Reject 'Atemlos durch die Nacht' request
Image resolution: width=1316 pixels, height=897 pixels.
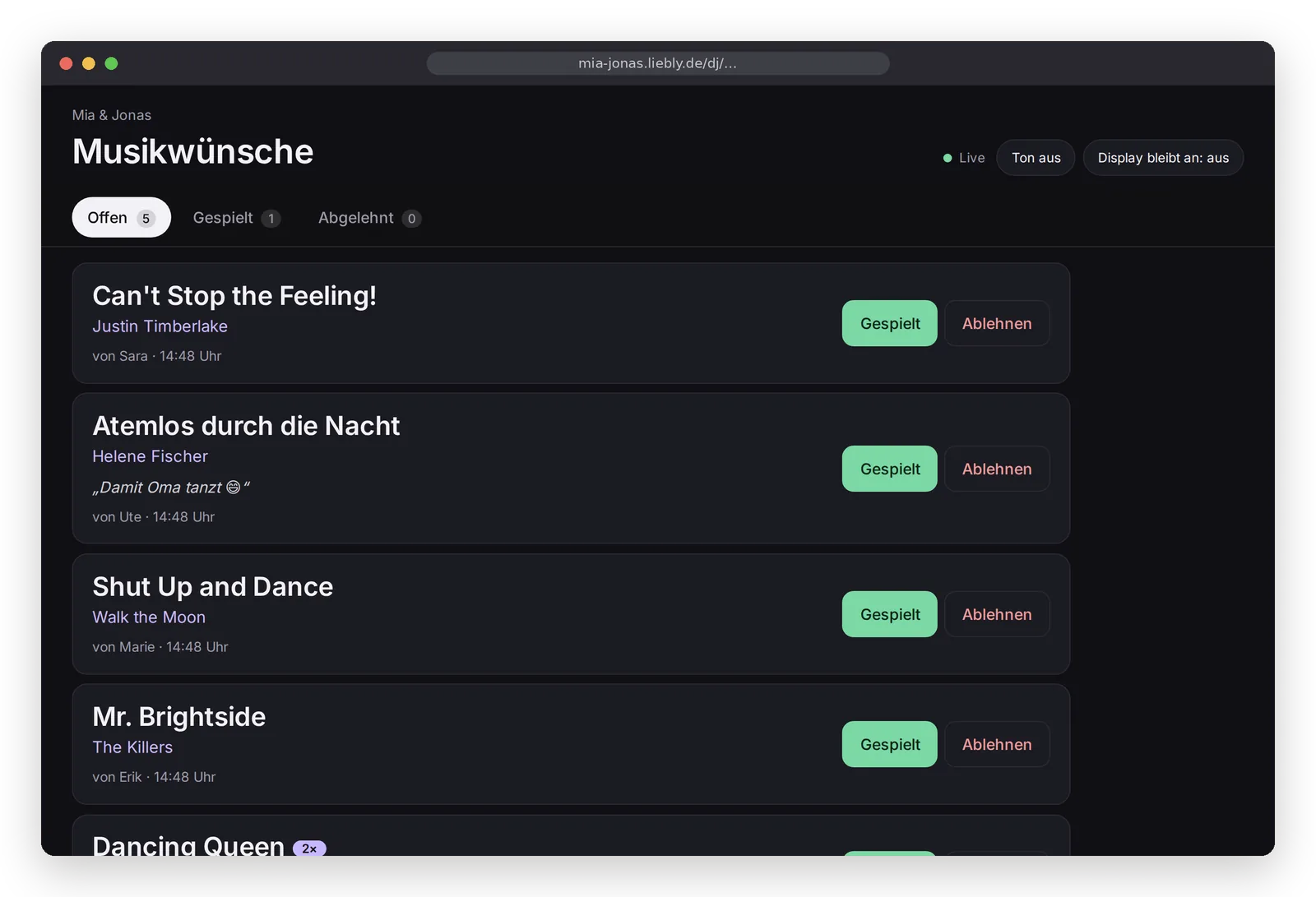997,469
